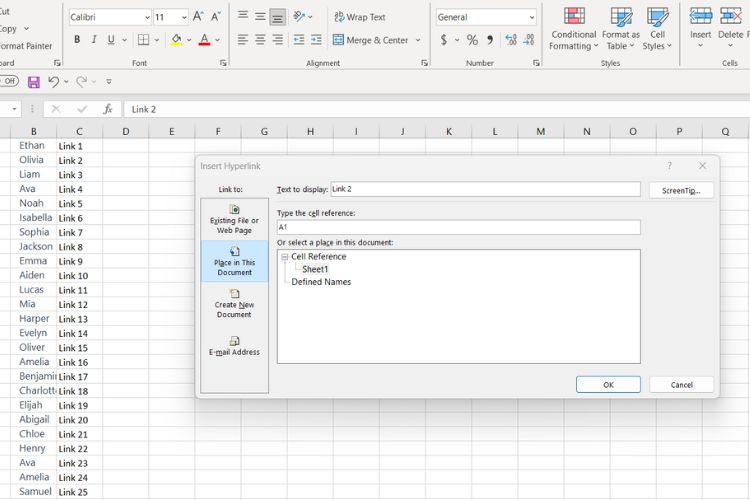Apply Accounting number format dollar sign
This screenshot has width=750, height=500.
click(x=443, y=40)
